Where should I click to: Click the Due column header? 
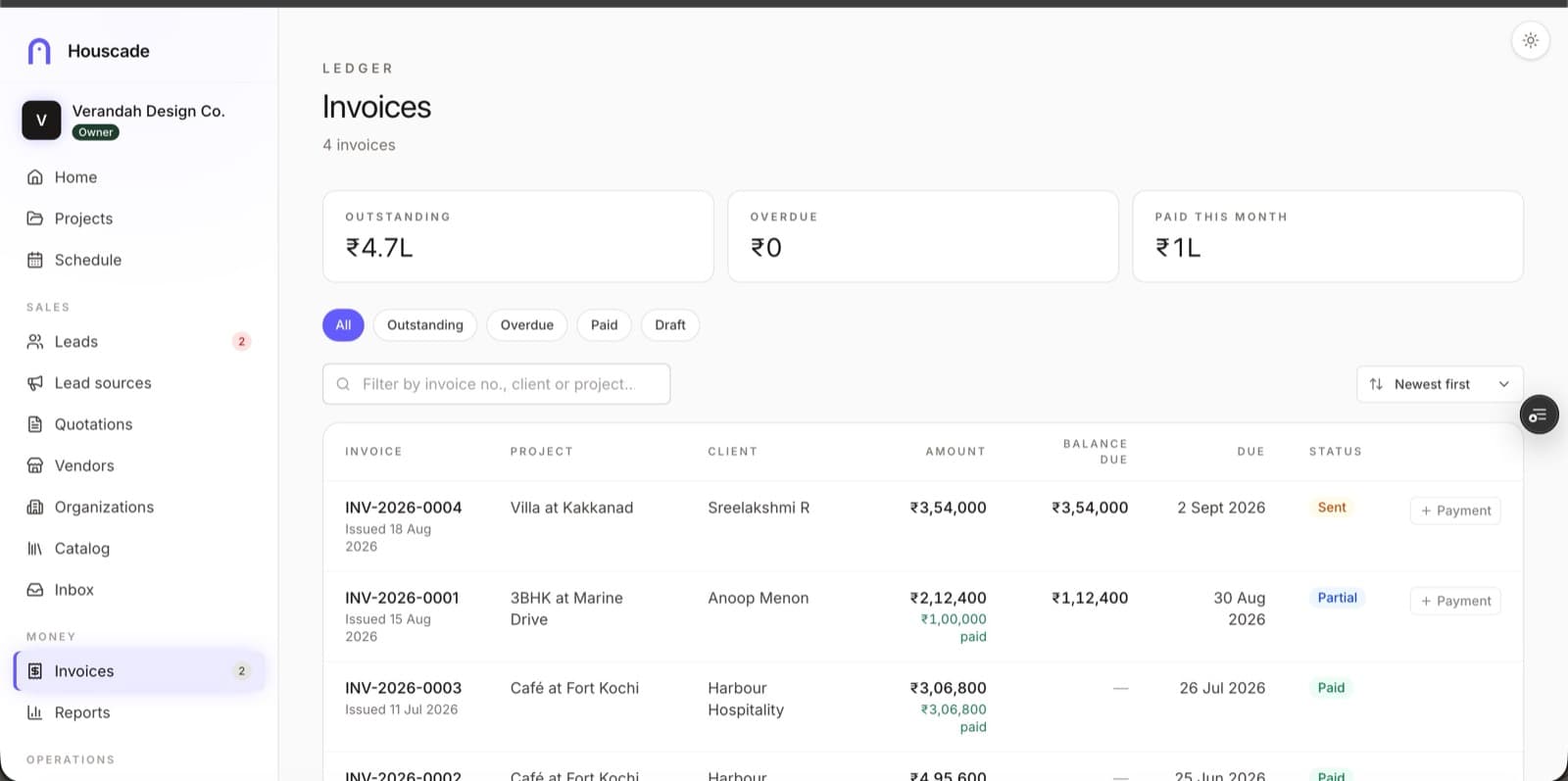[1250, 452]
